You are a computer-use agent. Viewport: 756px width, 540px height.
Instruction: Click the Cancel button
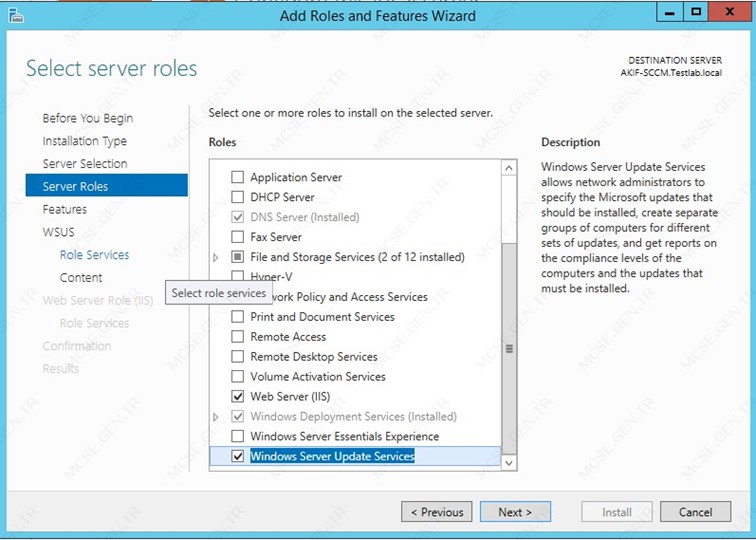695,512
